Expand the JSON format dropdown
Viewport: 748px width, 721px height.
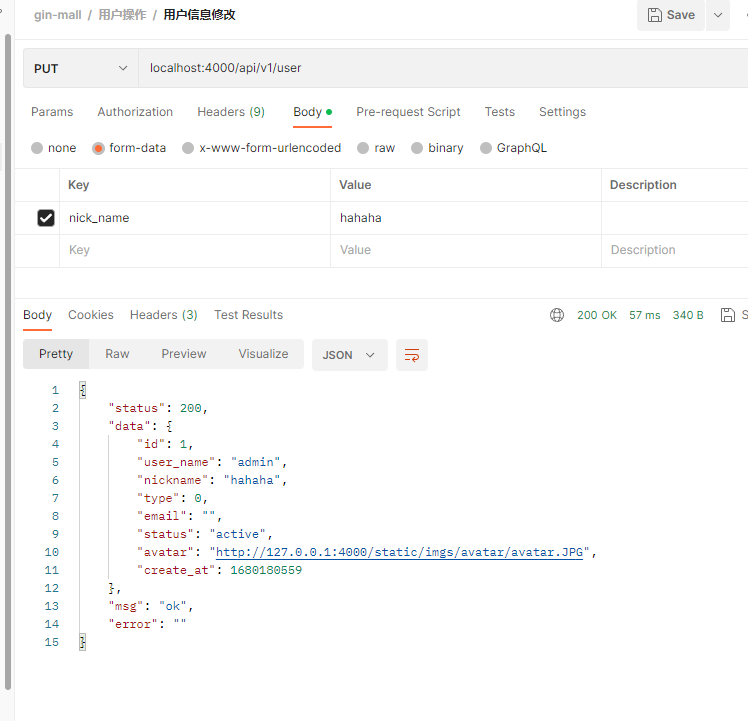[349, 355]
